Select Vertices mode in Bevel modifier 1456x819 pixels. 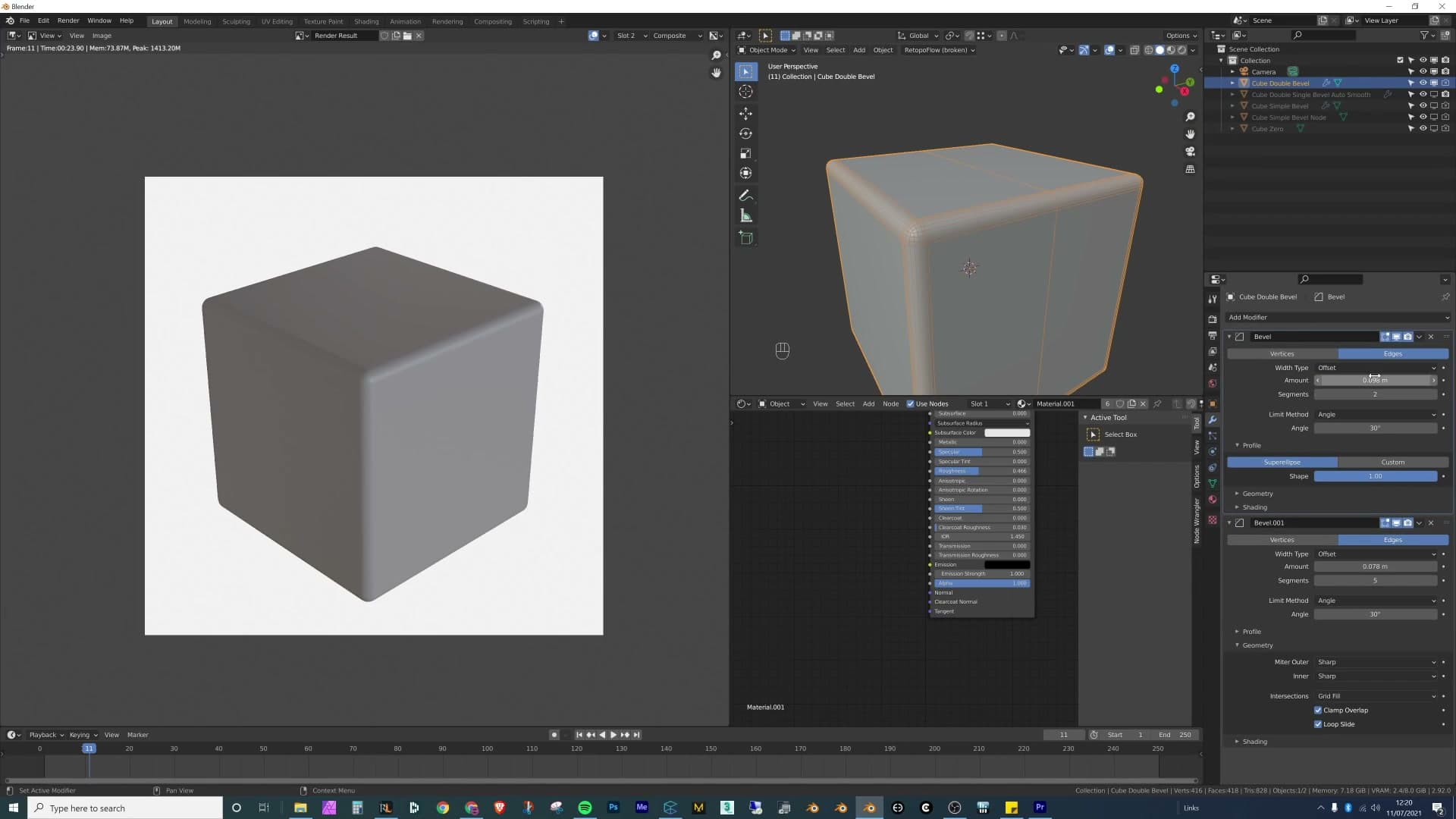click(x=1282, y=354)
